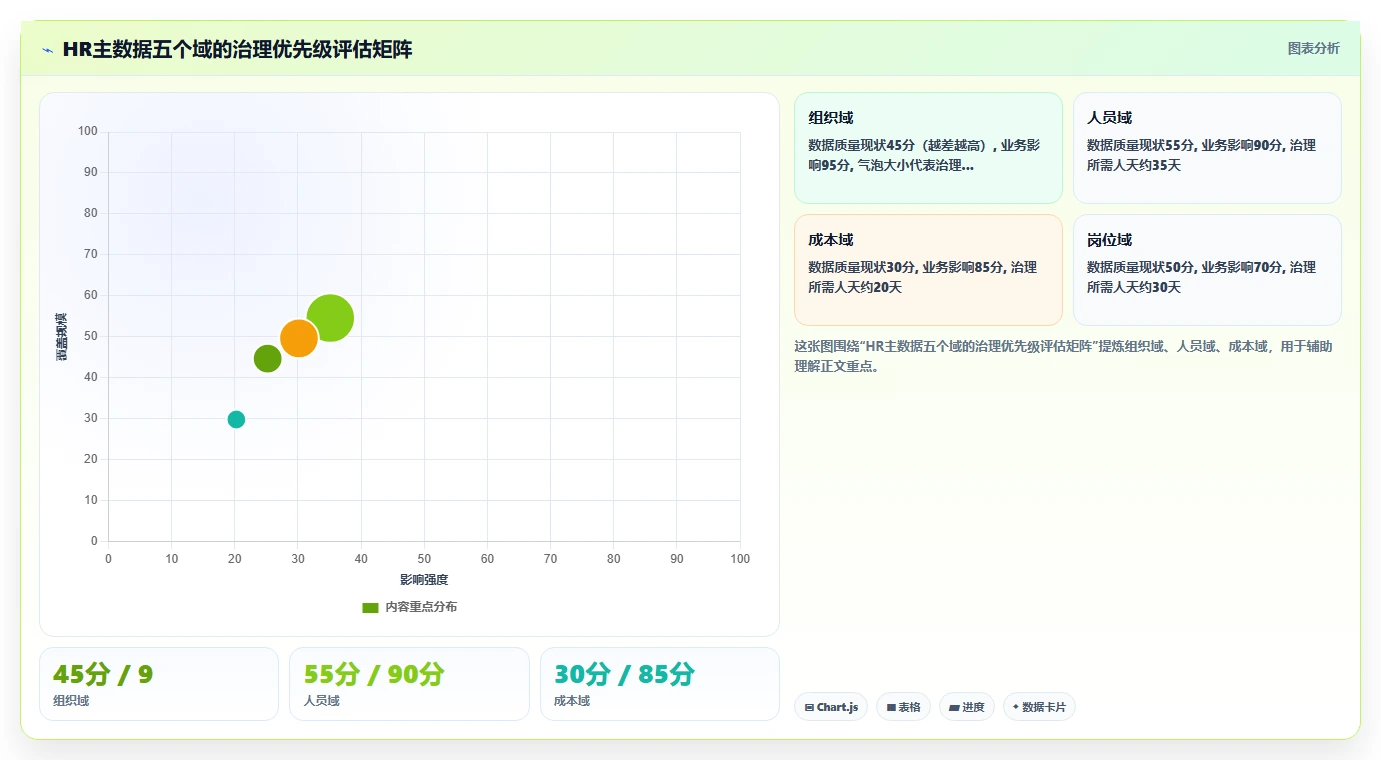This screenshot has width=1381, height=760.
Task: Click the 内容重点分布 legend label
Action: (421, 607)
